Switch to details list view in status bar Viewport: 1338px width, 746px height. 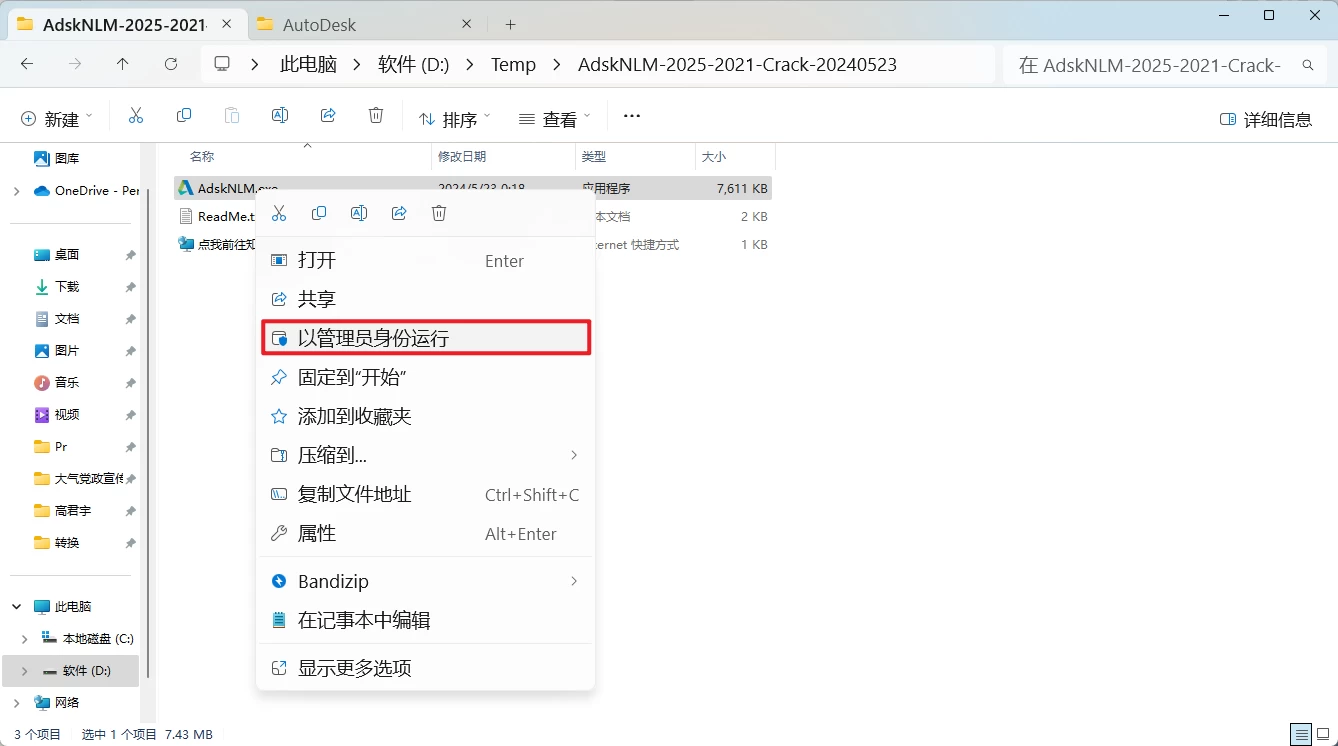click(1300, 734)
